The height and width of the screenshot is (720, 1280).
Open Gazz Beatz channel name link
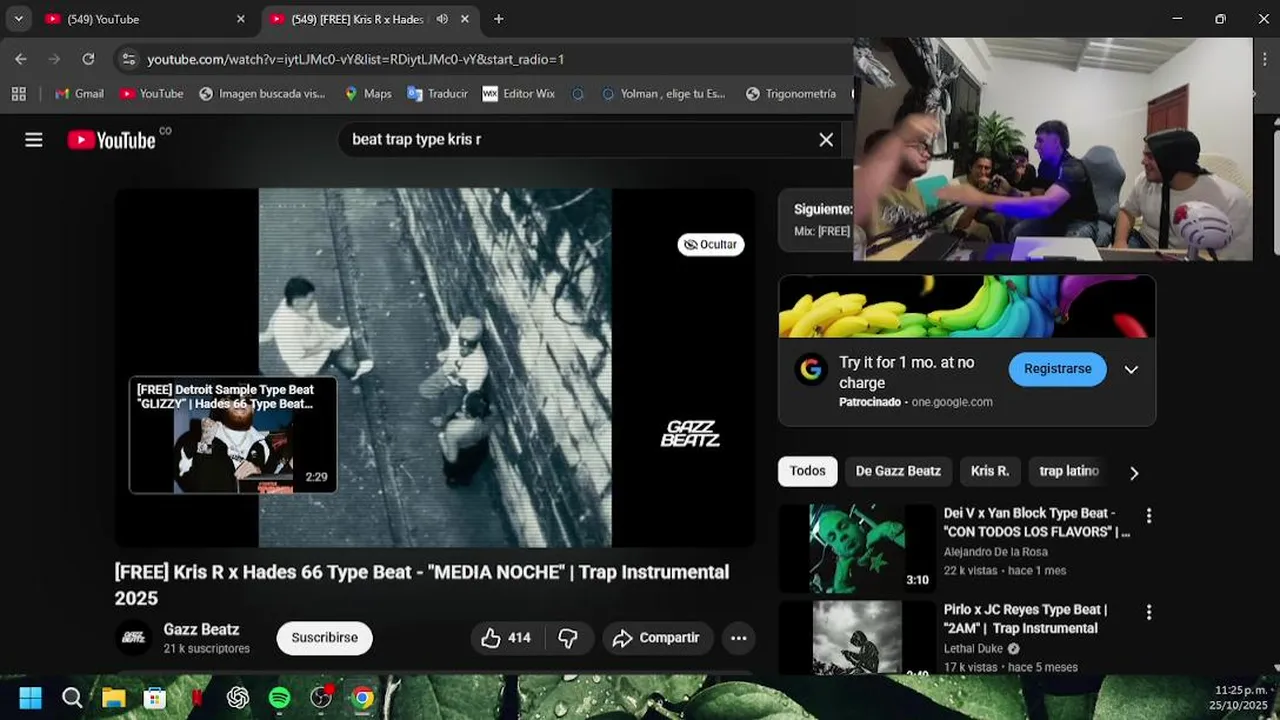(201, 630)
